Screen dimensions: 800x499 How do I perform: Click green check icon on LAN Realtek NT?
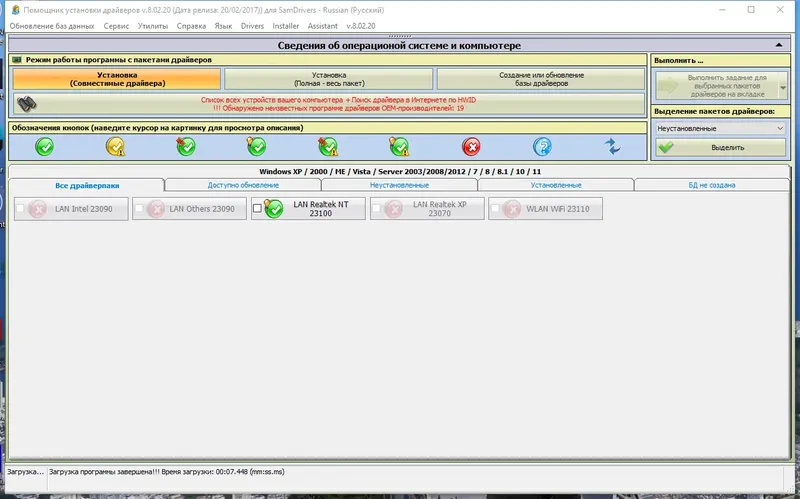tap(274, 208)
